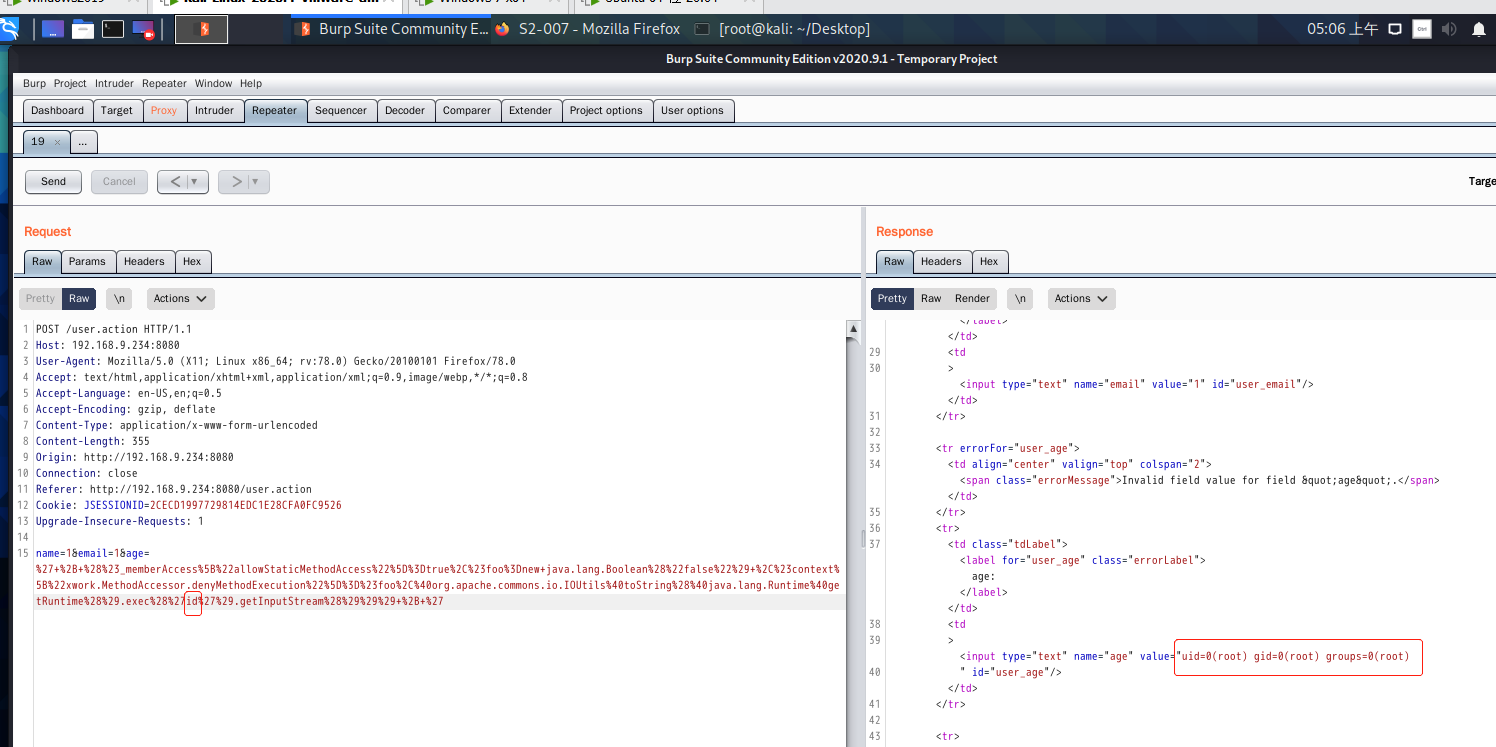The width and height of the screenshot is (1496, 747).
Task: Open the Kali dragon applications menu
Action: pyautogui.click(x=9, y=30)
